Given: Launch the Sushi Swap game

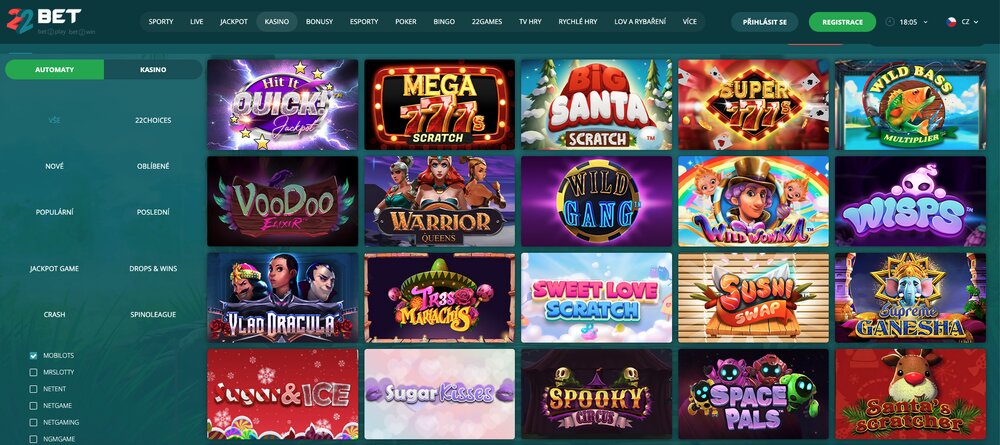Looking at the screenshot, I should pos(753,298).
